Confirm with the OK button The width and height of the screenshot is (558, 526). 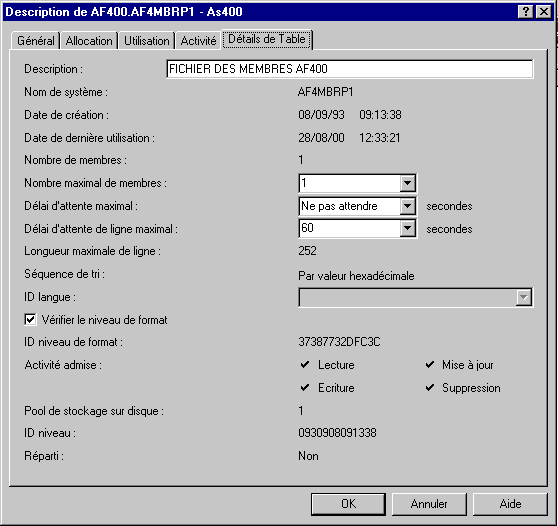pos(348,504)
